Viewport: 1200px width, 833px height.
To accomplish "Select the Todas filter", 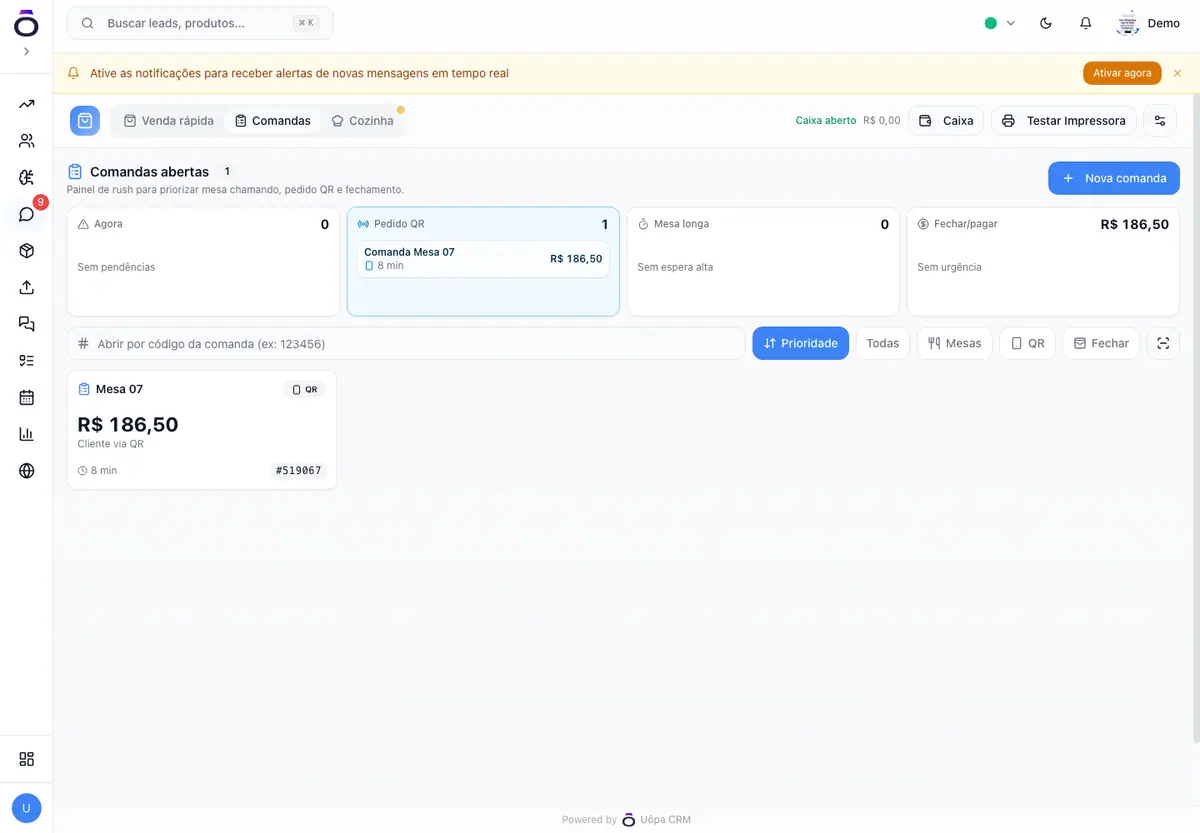I will [x=883, y=343].
